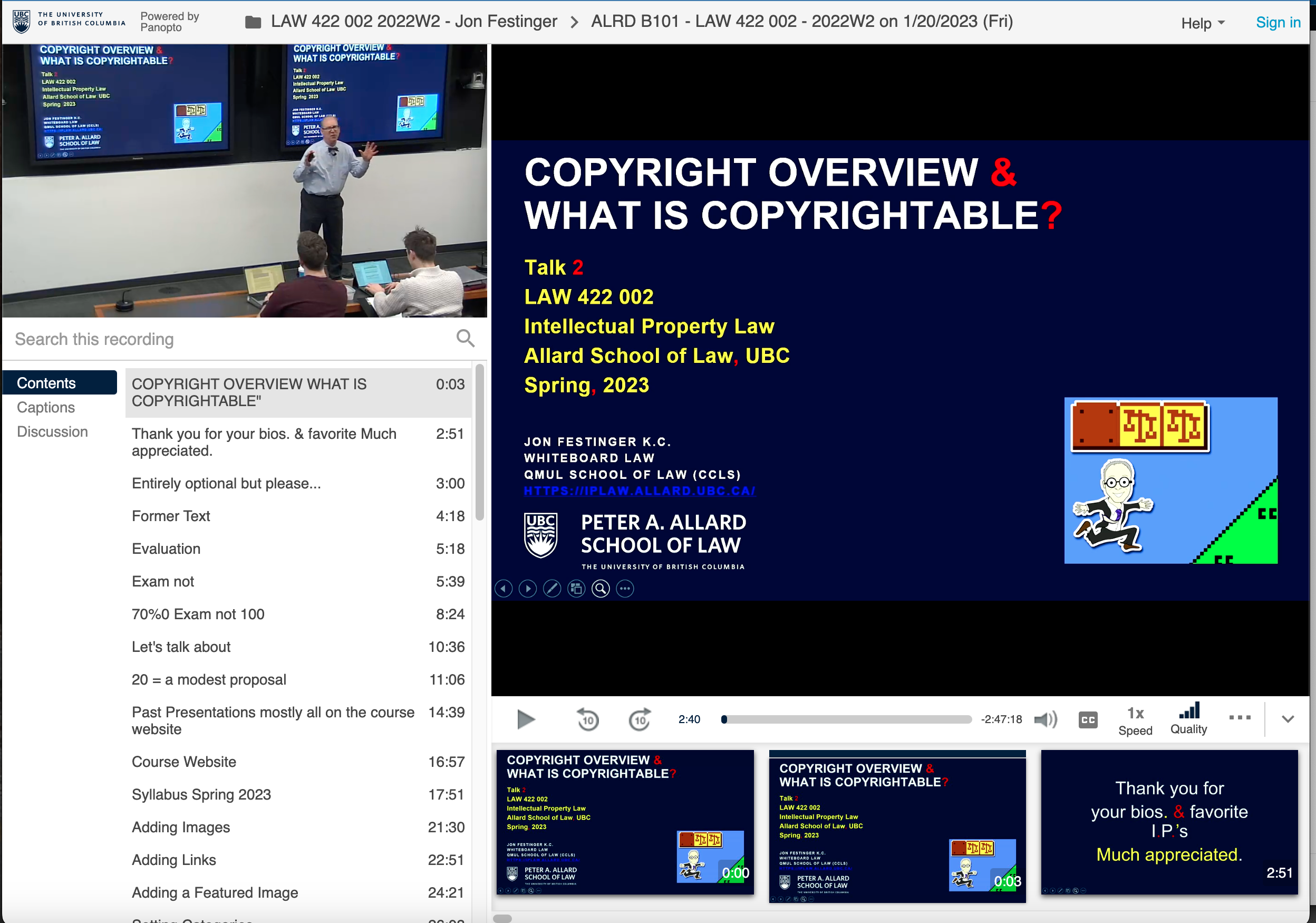
Task: Click next slide arrow on slide overlay
Action: 527,588
